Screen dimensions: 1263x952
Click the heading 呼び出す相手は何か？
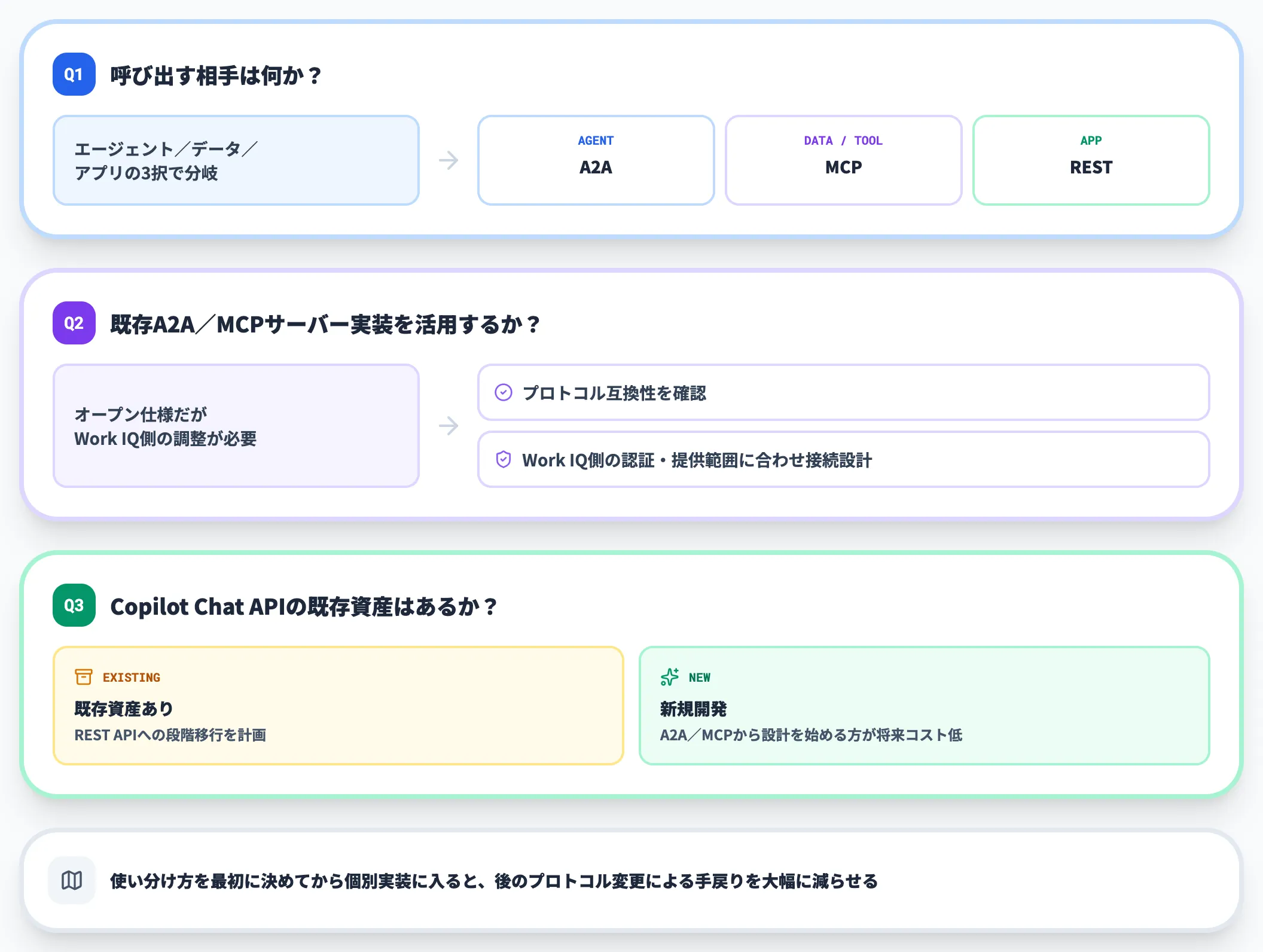(216, 75)
